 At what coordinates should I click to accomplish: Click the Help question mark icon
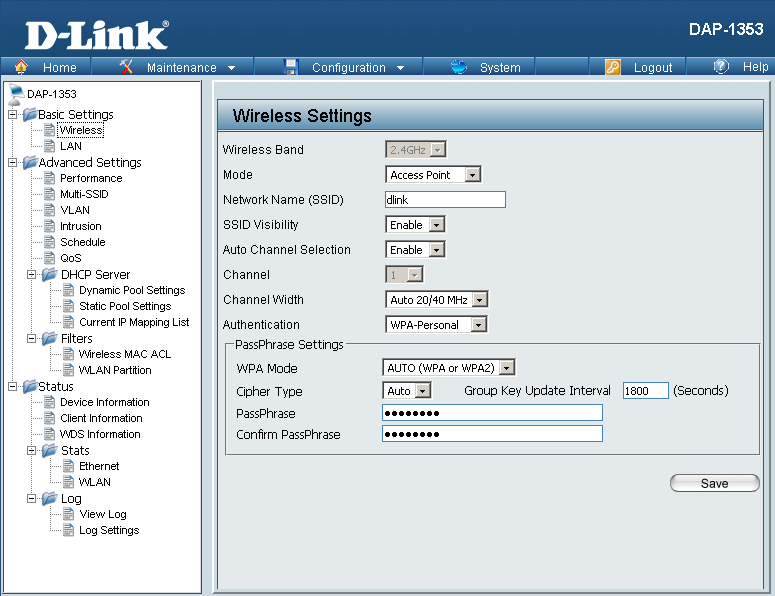pyautogui.click(x=721, y=66)
